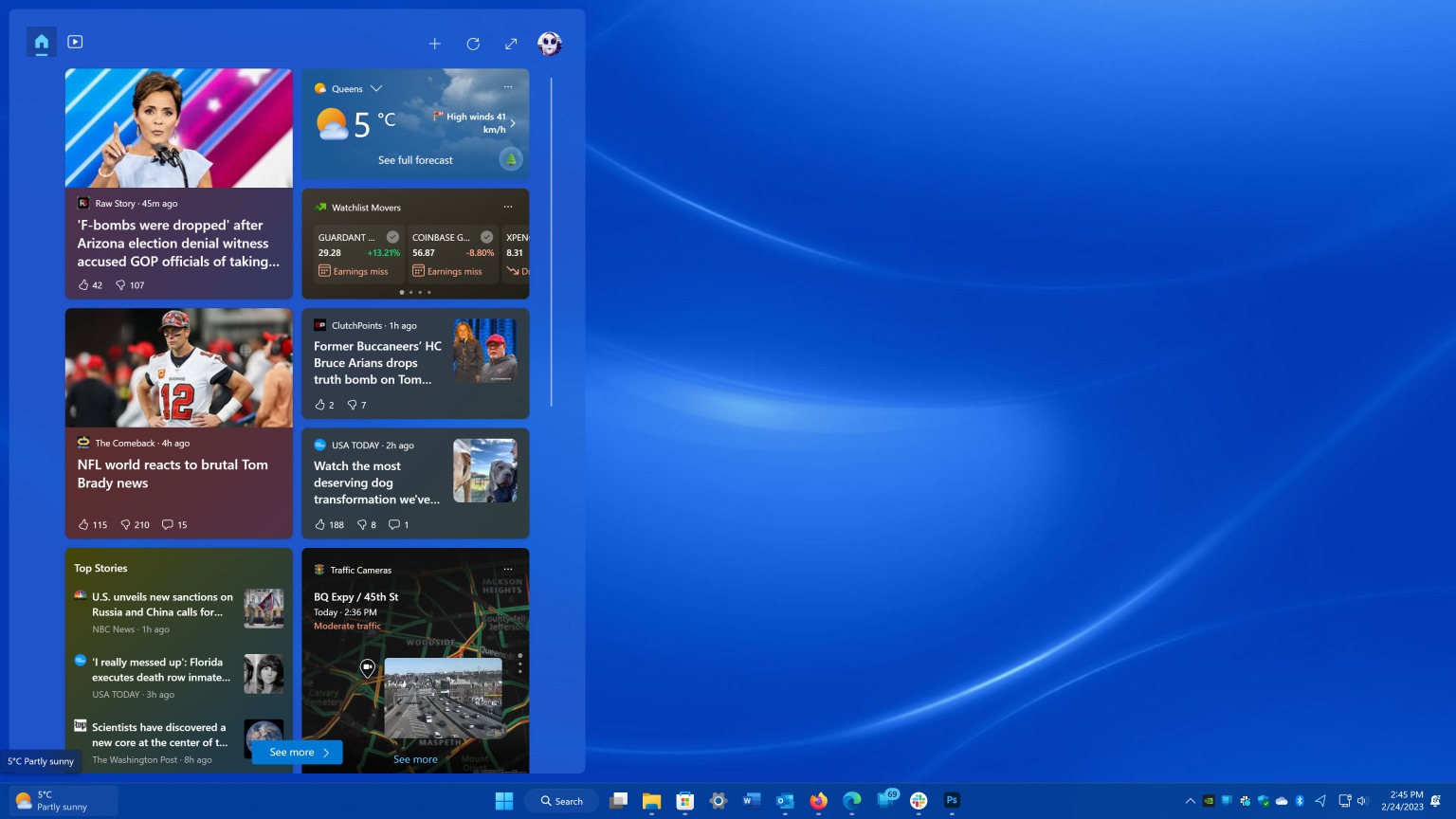Click the pine tree pollen icon
1456x819 pixels.
511,159
